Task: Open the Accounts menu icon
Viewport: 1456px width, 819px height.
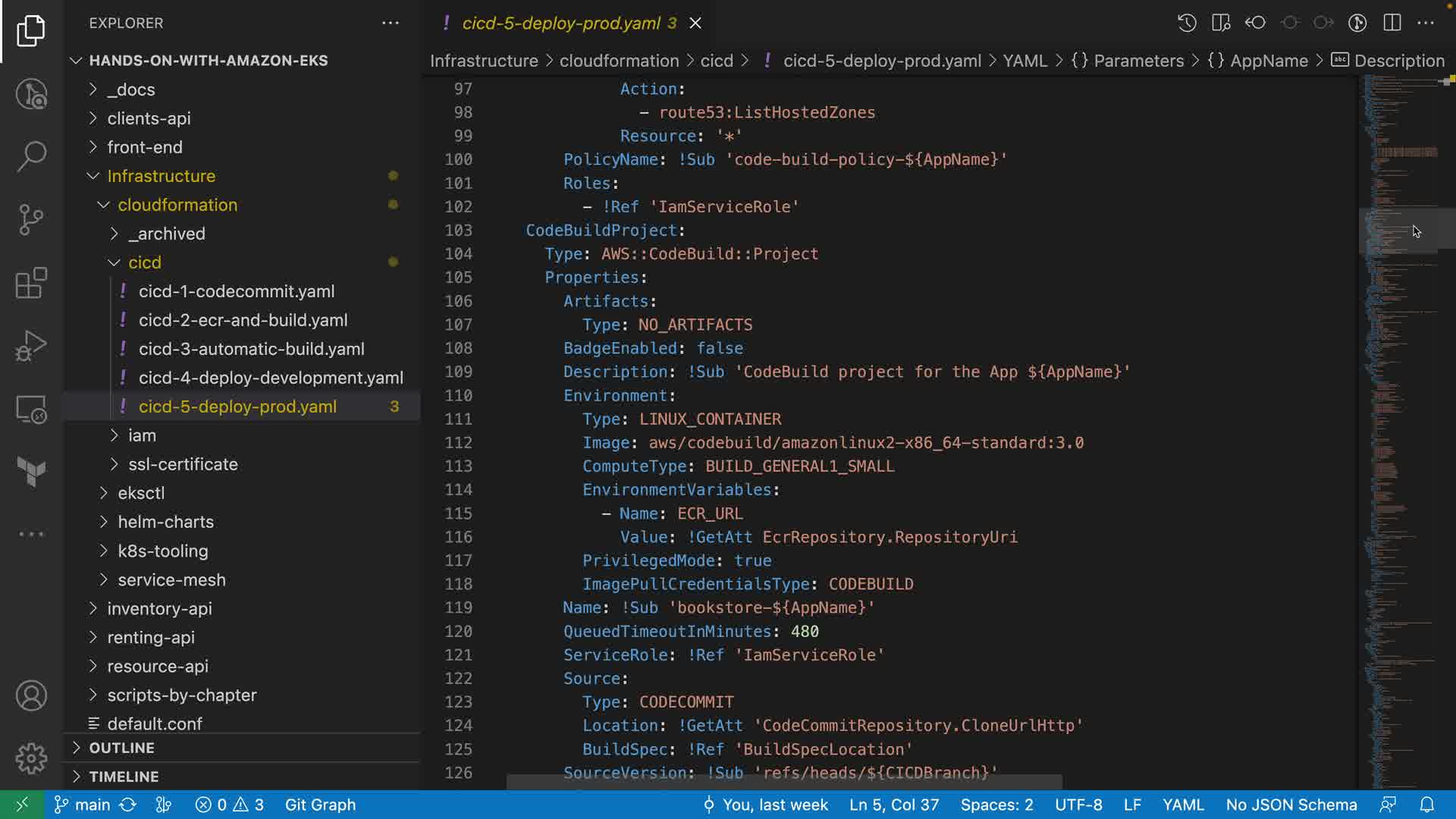Action: [x=31, y=695]
